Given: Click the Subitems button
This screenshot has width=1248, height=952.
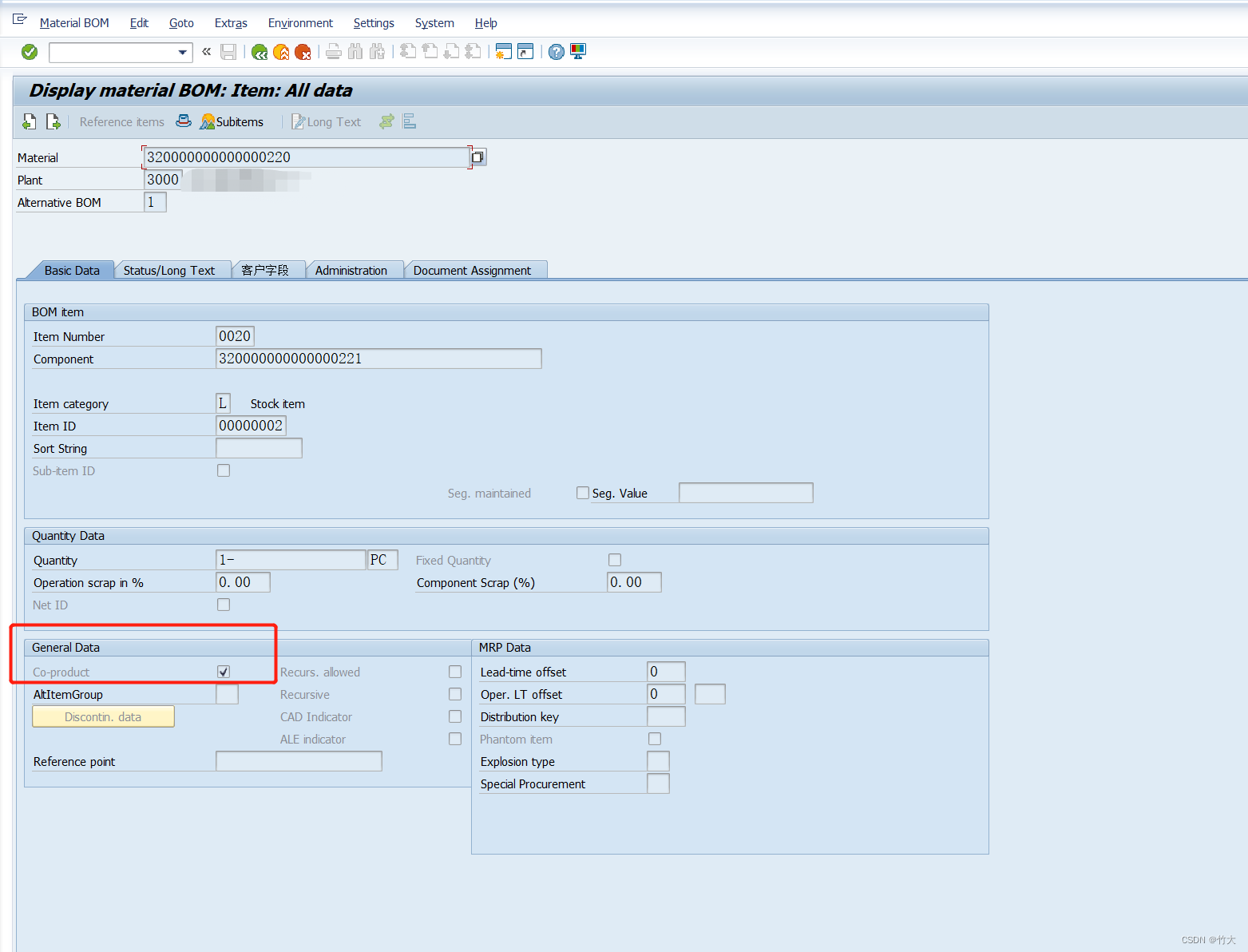Looking at the screenshot, I should tap(232, 121).
